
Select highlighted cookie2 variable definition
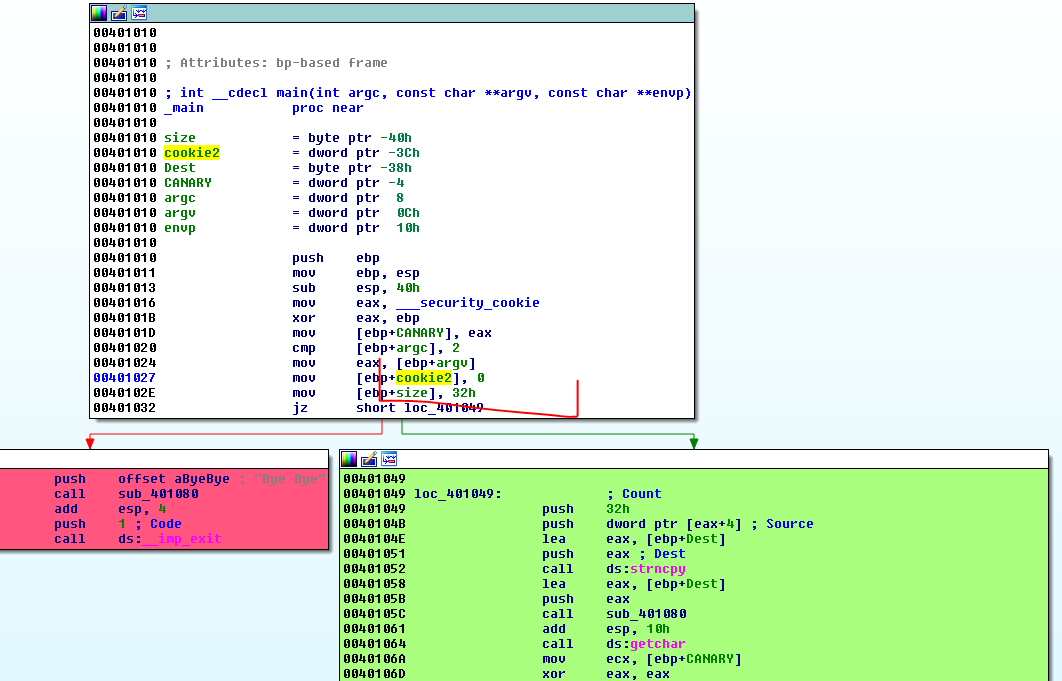(x=191, y=153)
